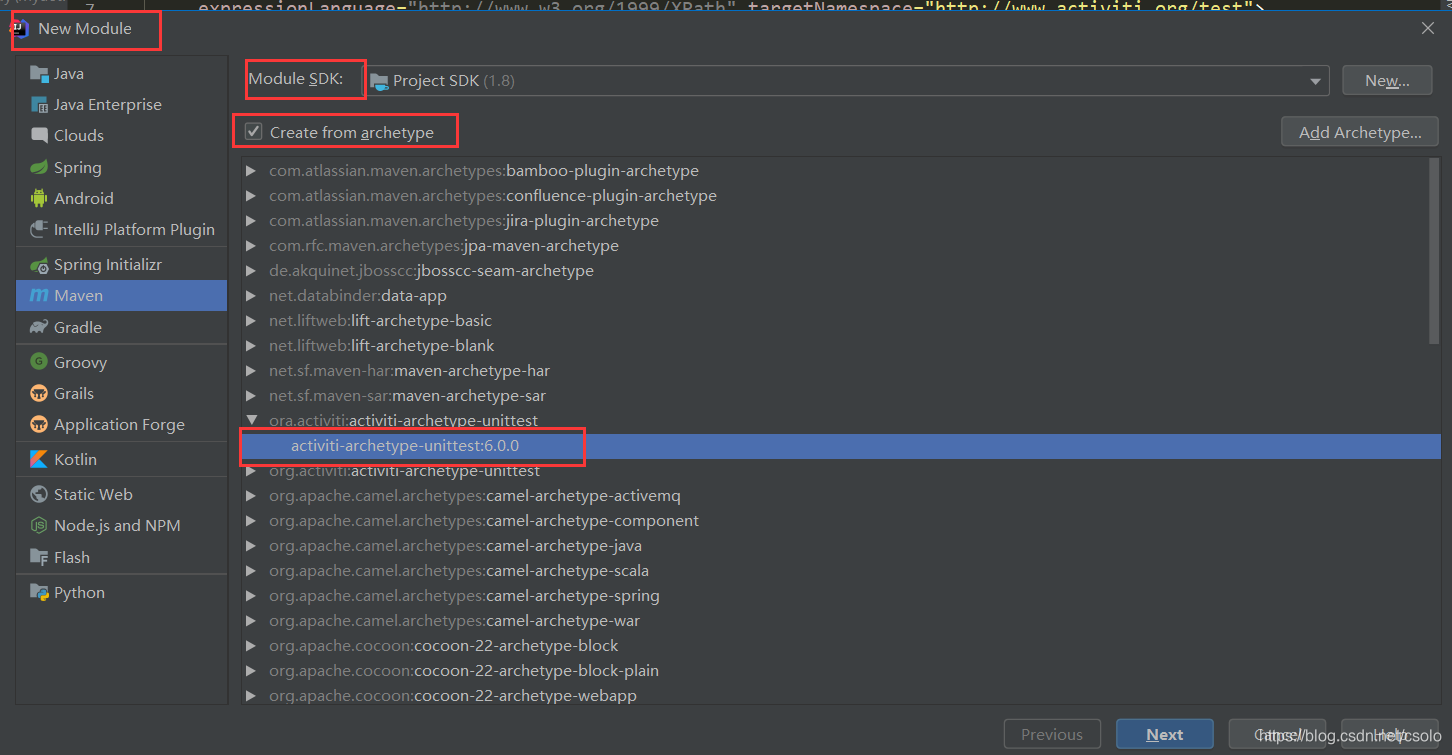Select the Node.js and NPM icon
Image resolution: width=1452 pixels, height=755 pixels.
[39, 525]
